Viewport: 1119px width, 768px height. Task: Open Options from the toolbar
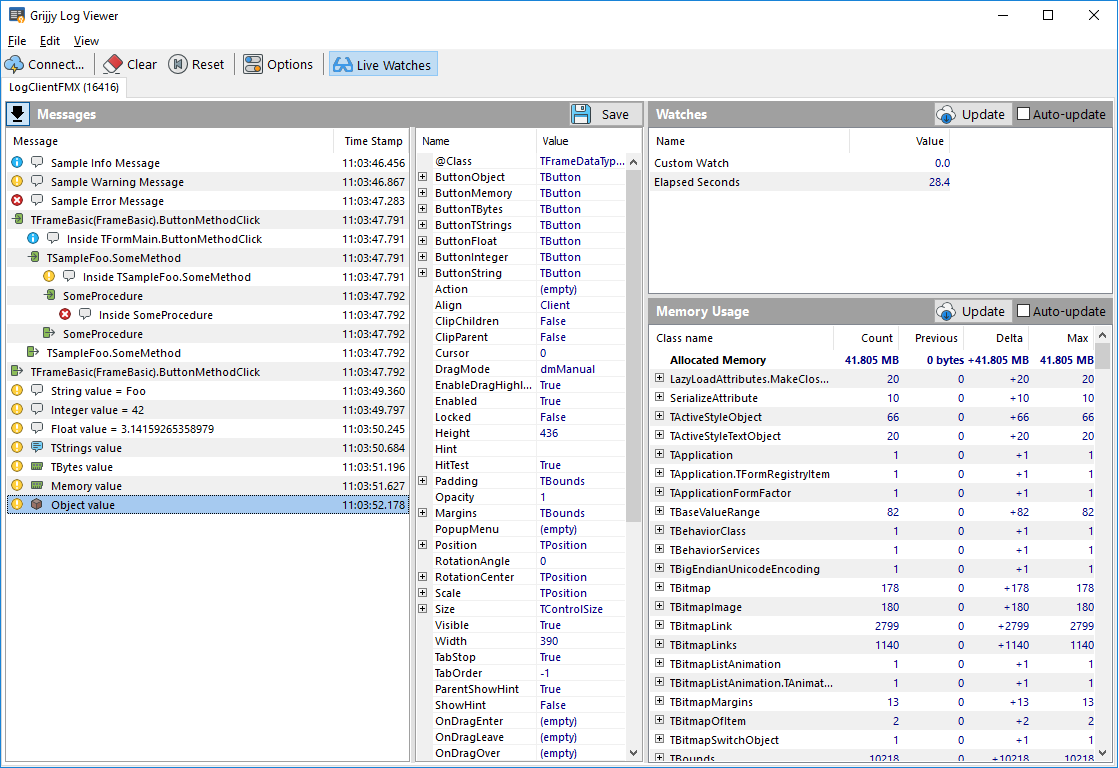253,65
